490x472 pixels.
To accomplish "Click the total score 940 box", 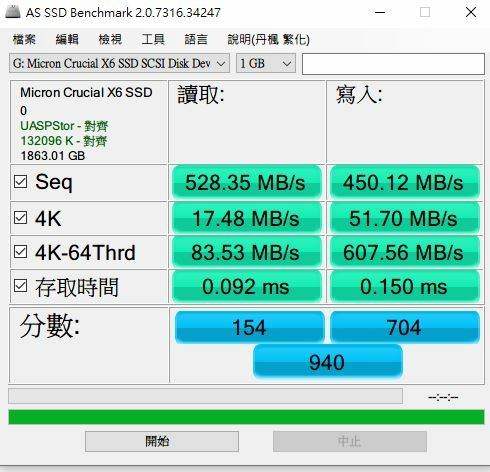I will point(328,362).
